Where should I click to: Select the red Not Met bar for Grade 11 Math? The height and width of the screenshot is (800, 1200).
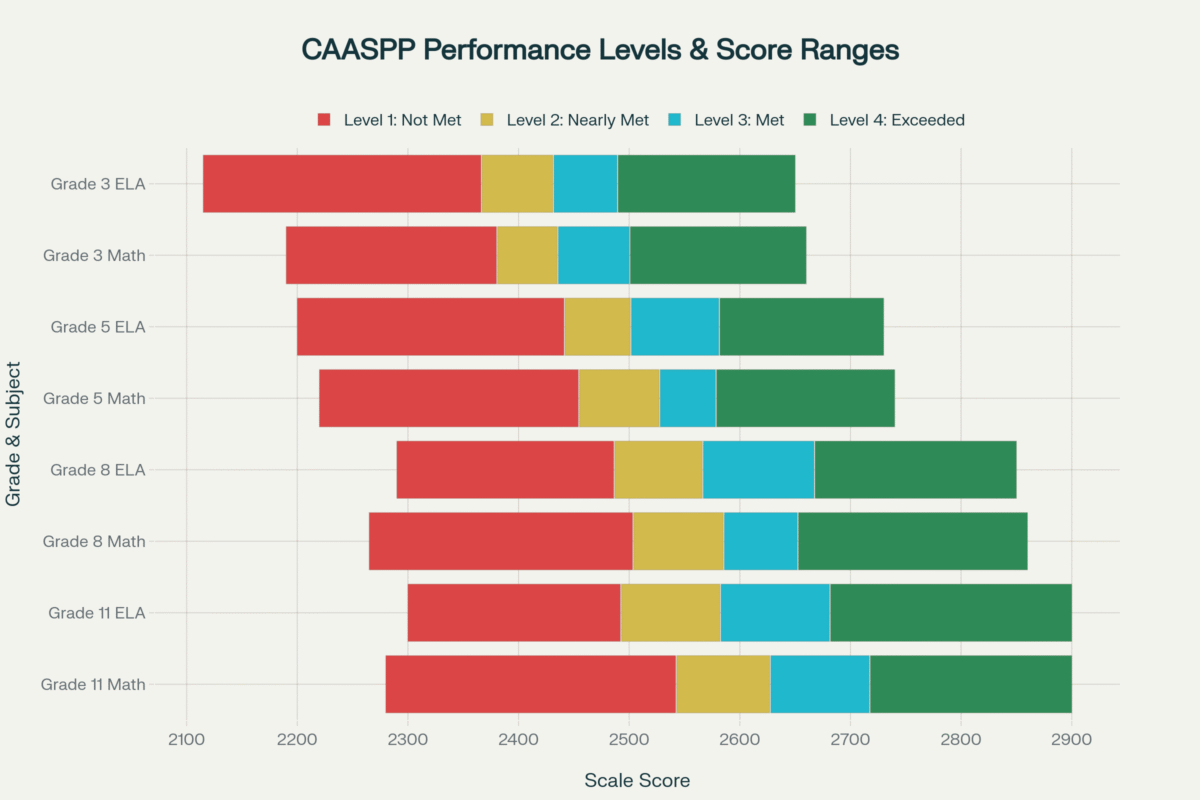[x=531, y=685]
